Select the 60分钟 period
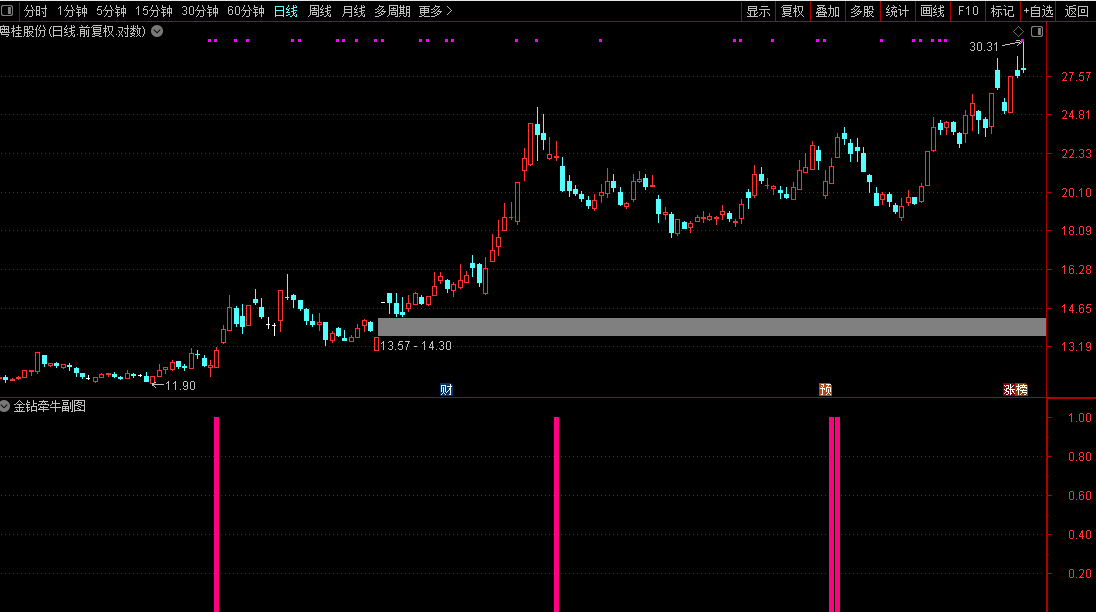The width and height of the screenshot is (1096, 612). tap(246, 11)
